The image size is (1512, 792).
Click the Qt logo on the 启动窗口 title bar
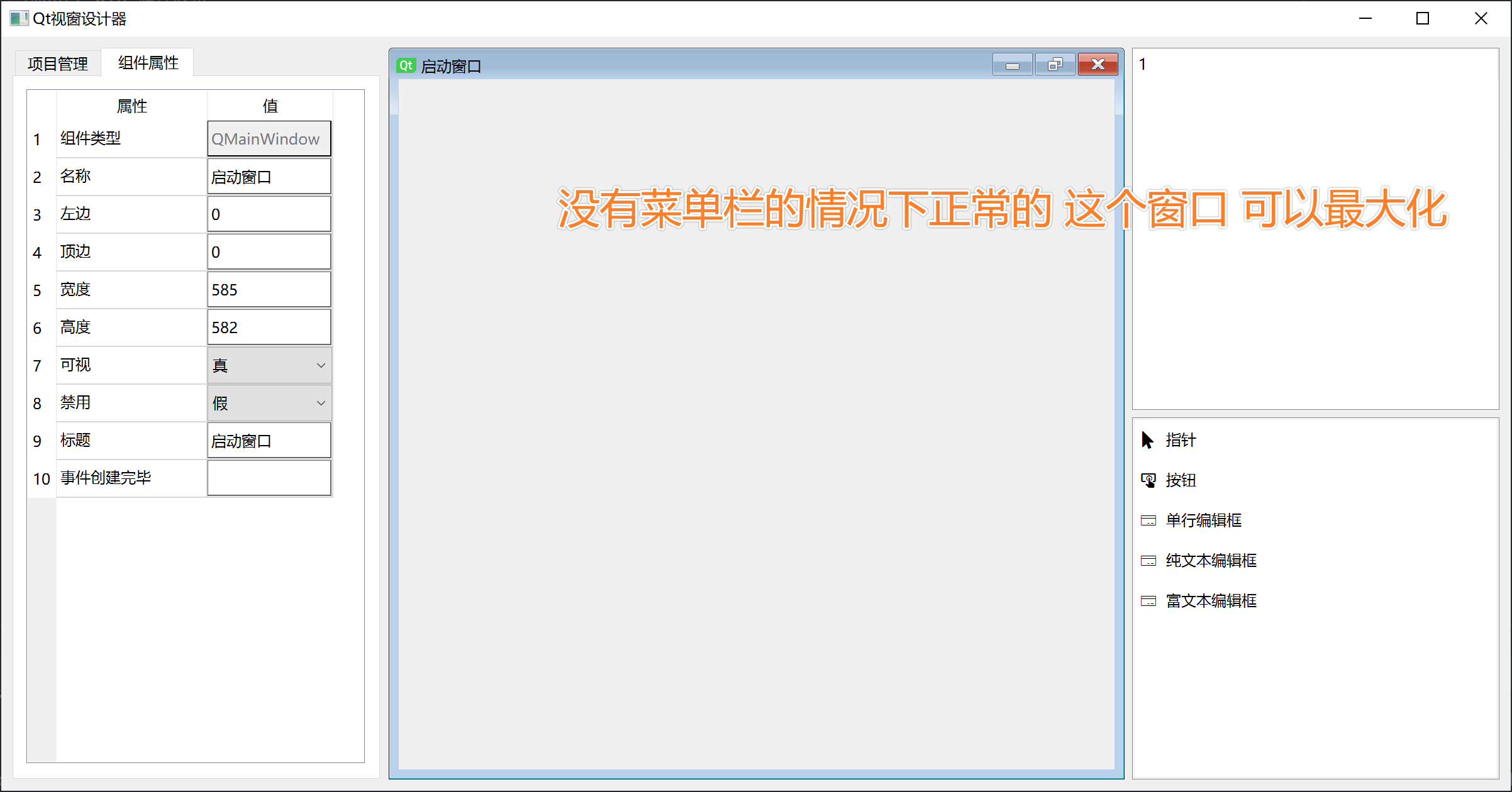(406, 65)
